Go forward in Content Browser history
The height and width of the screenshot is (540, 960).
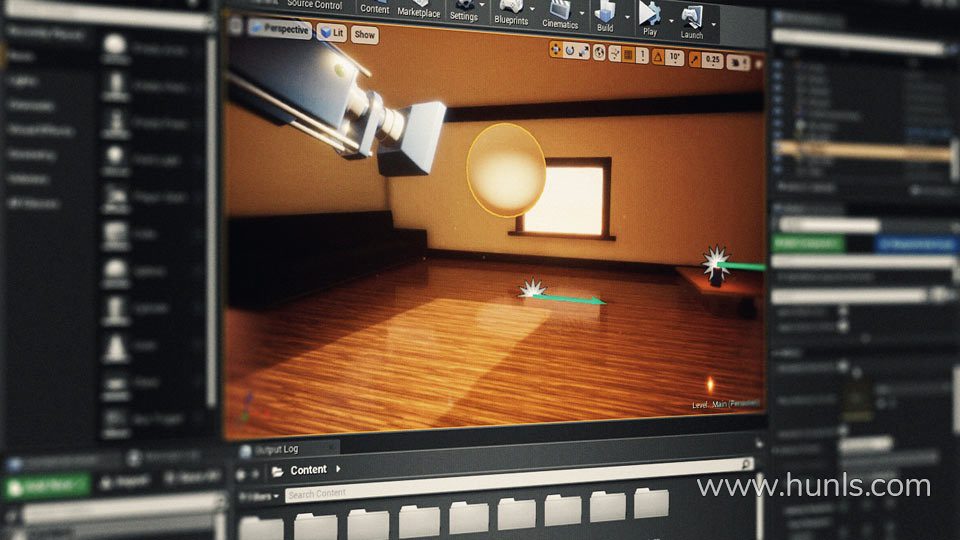click(256, 474)
